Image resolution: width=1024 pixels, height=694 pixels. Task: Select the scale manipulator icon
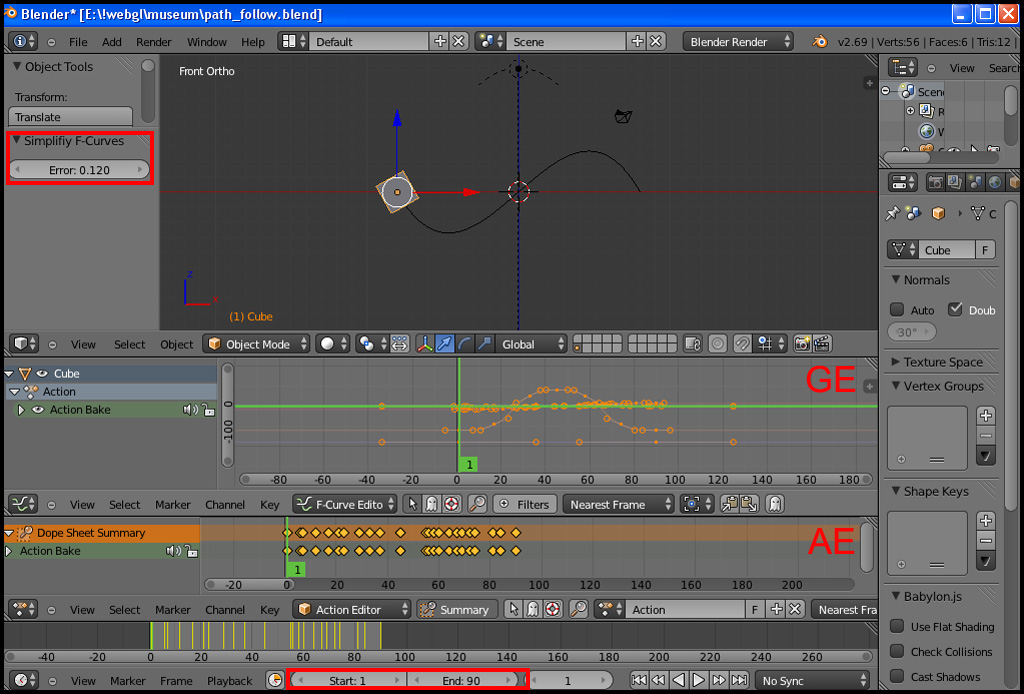pos(484,343)
